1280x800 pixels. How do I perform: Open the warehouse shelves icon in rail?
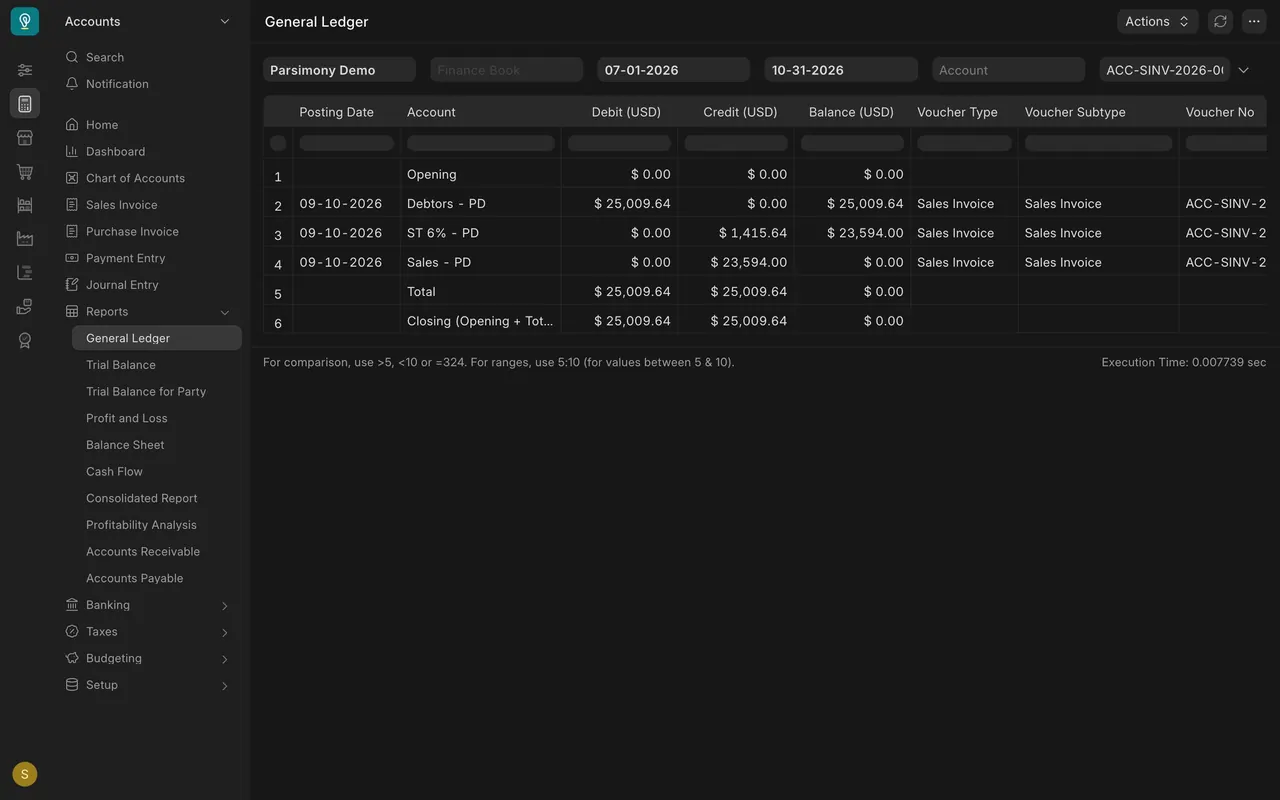[25, 205]
